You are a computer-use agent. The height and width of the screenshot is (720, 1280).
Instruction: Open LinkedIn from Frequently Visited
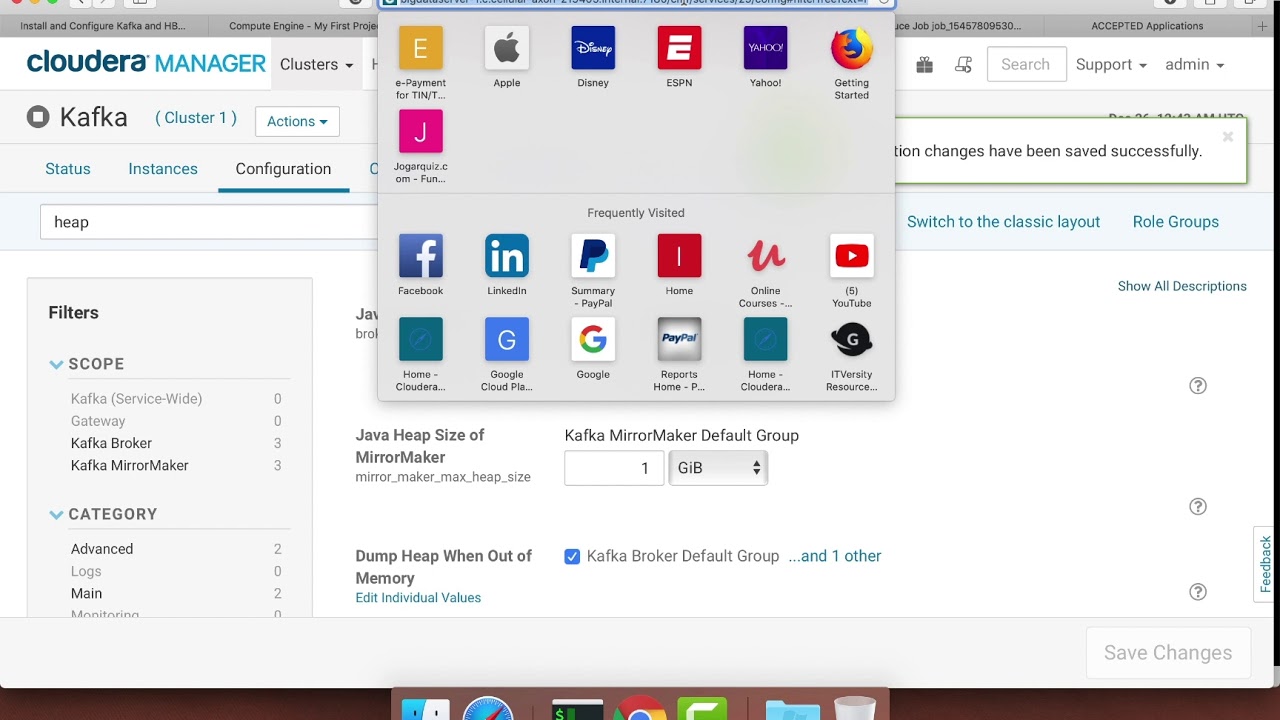coord(507,256)
